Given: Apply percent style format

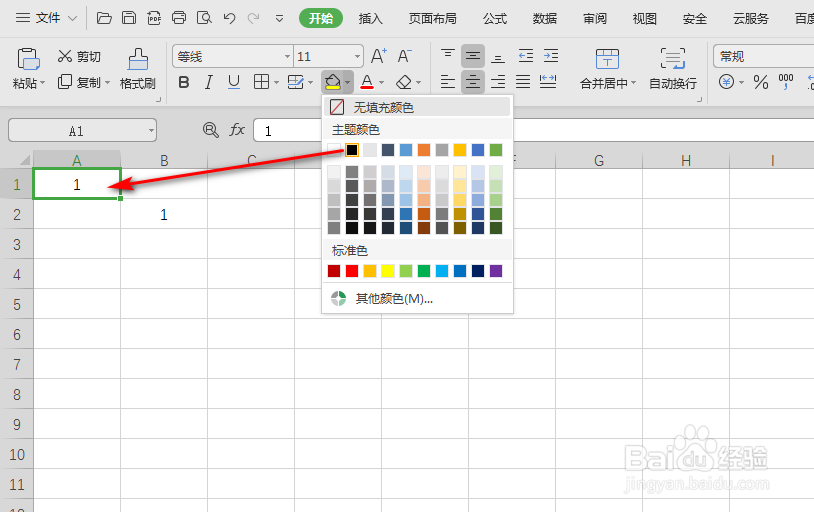Looking at the screenshot, I should [761, 82].
